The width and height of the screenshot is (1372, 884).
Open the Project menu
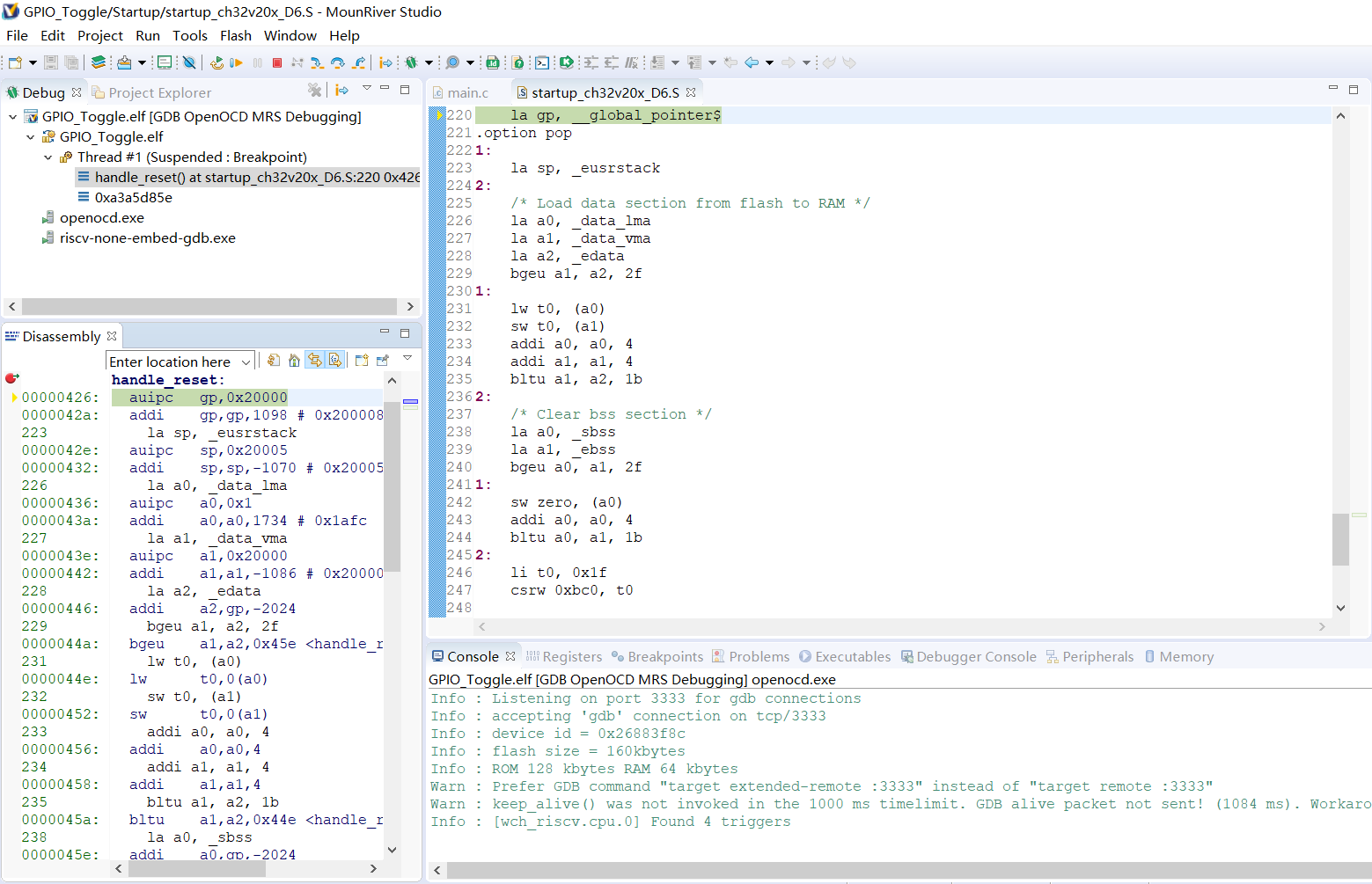(x=100, y=35)
